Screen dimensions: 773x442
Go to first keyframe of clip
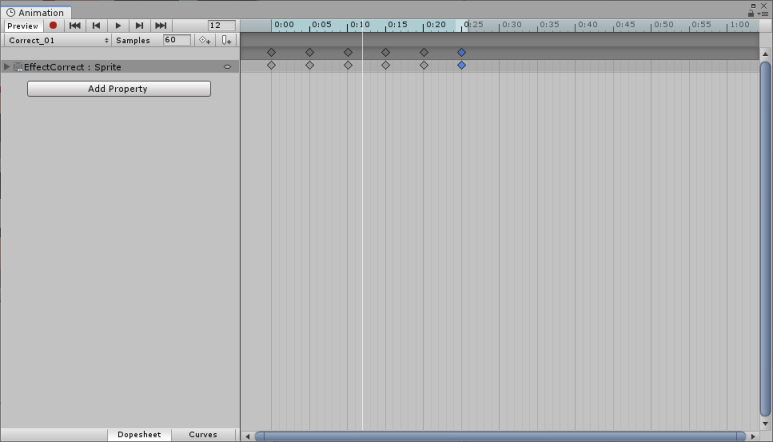click(75, 26)
